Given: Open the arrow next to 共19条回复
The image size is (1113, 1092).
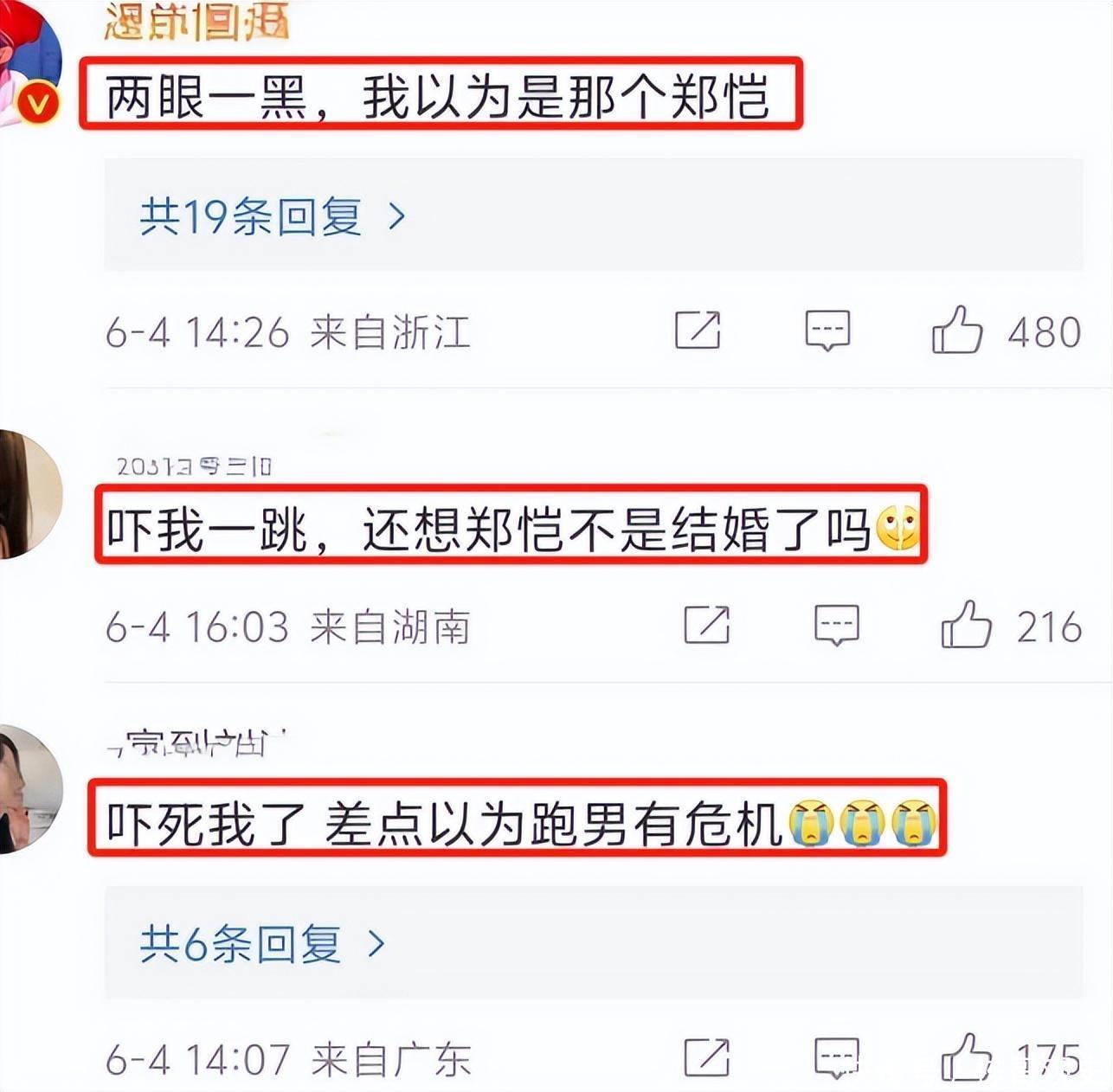Looking at the screenshot, I should [x=397, y=216].
